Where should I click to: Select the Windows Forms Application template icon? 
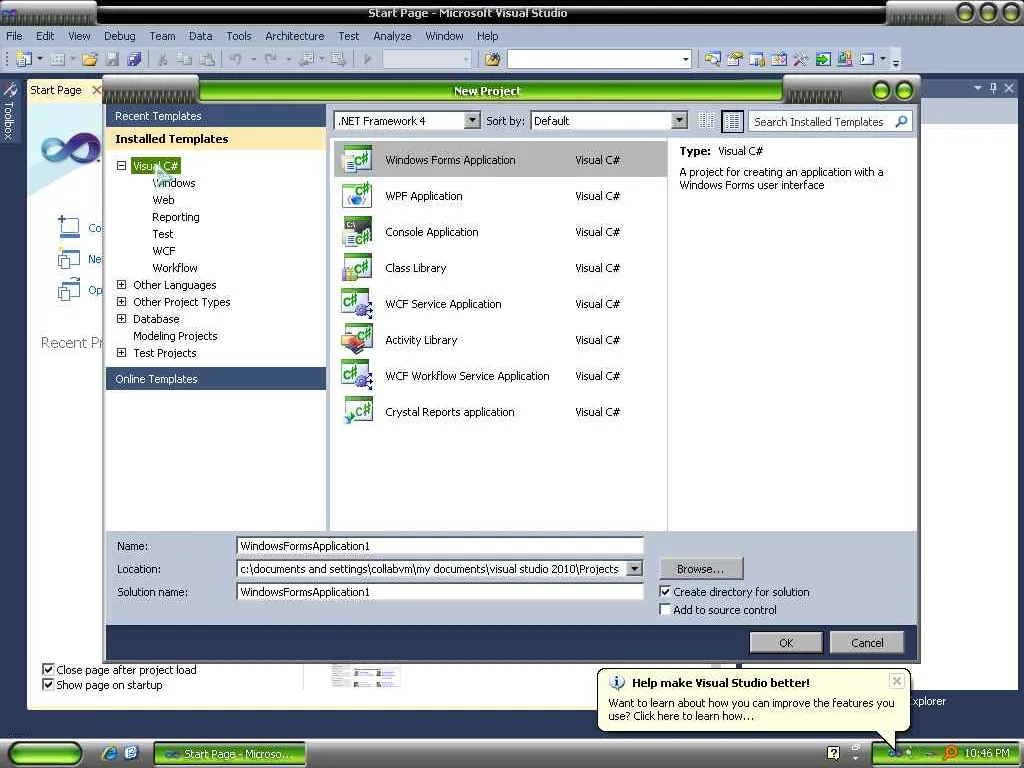click(357, 159)
